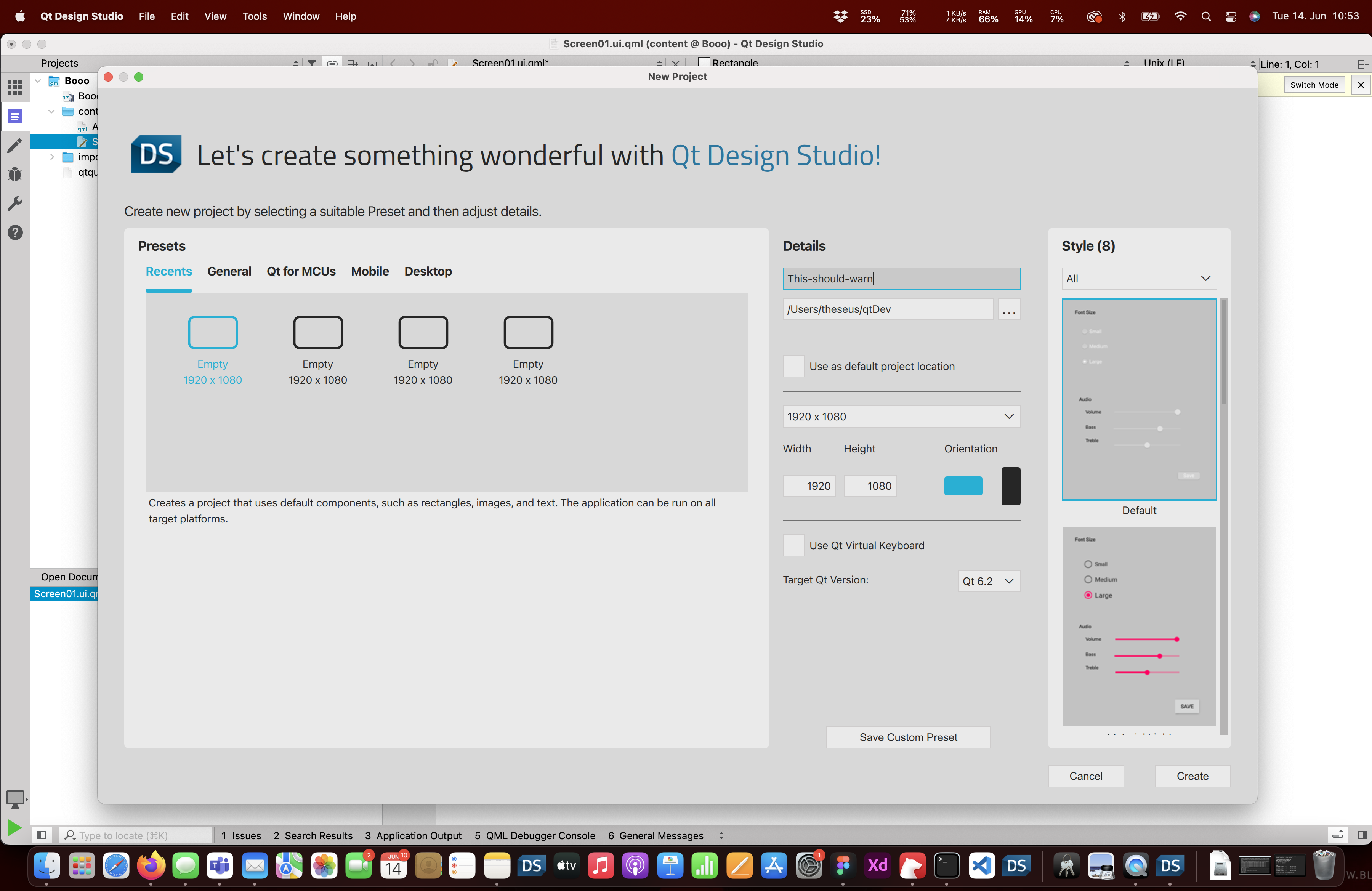Choose landscape orientation blue icon
The height and width of the screenshot is (891, 1372).
[963, 486]
